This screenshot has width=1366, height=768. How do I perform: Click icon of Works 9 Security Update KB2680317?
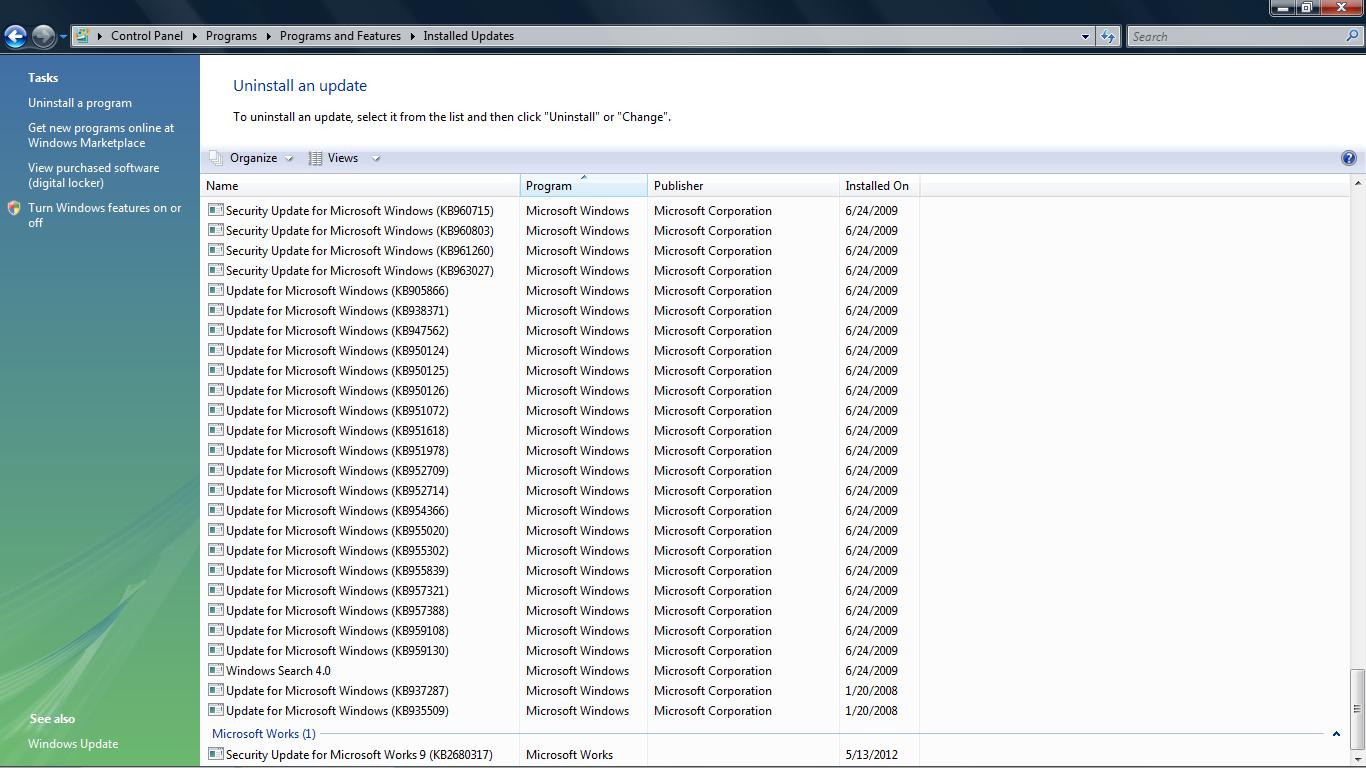[215, 754]
